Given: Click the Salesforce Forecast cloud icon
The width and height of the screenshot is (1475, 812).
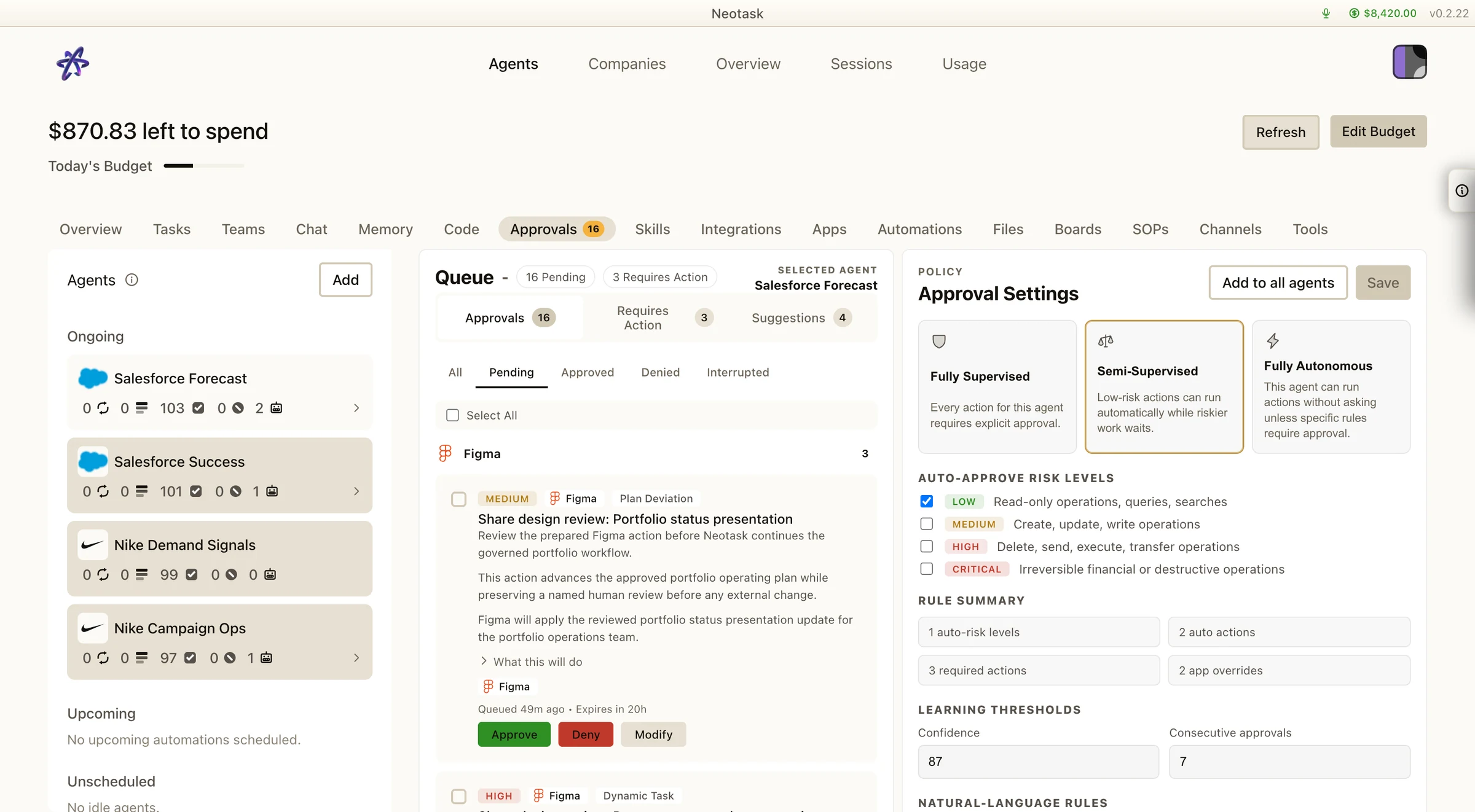Looking at the screenshot, I should tap(93, 378).
